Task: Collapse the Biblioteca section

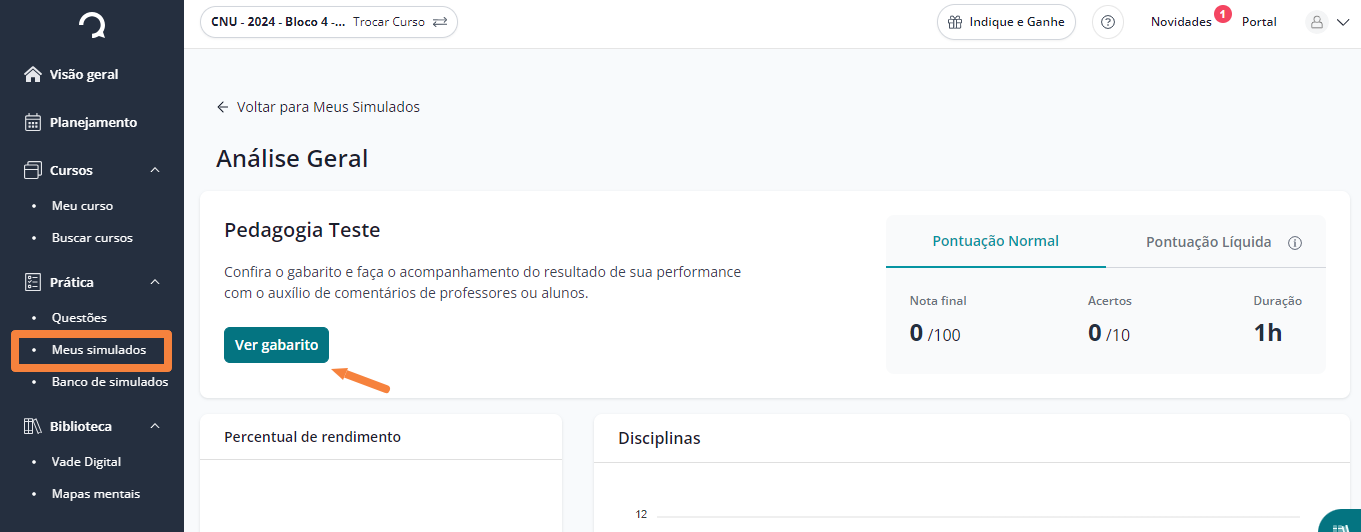Action: (x=155, y=426)
